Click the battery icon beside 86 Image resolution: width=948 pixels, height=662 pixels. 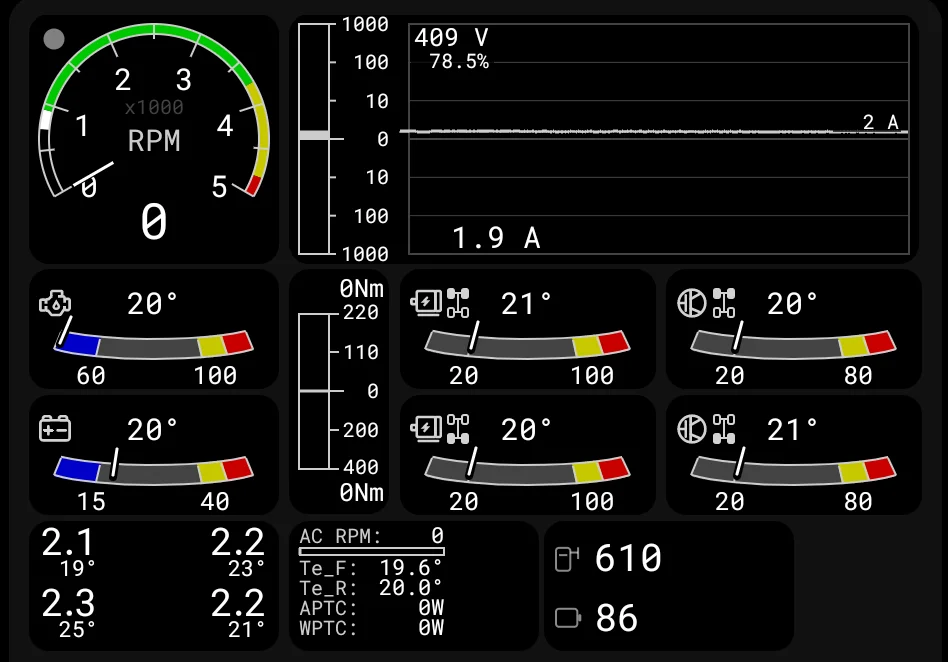coord(568,618)
